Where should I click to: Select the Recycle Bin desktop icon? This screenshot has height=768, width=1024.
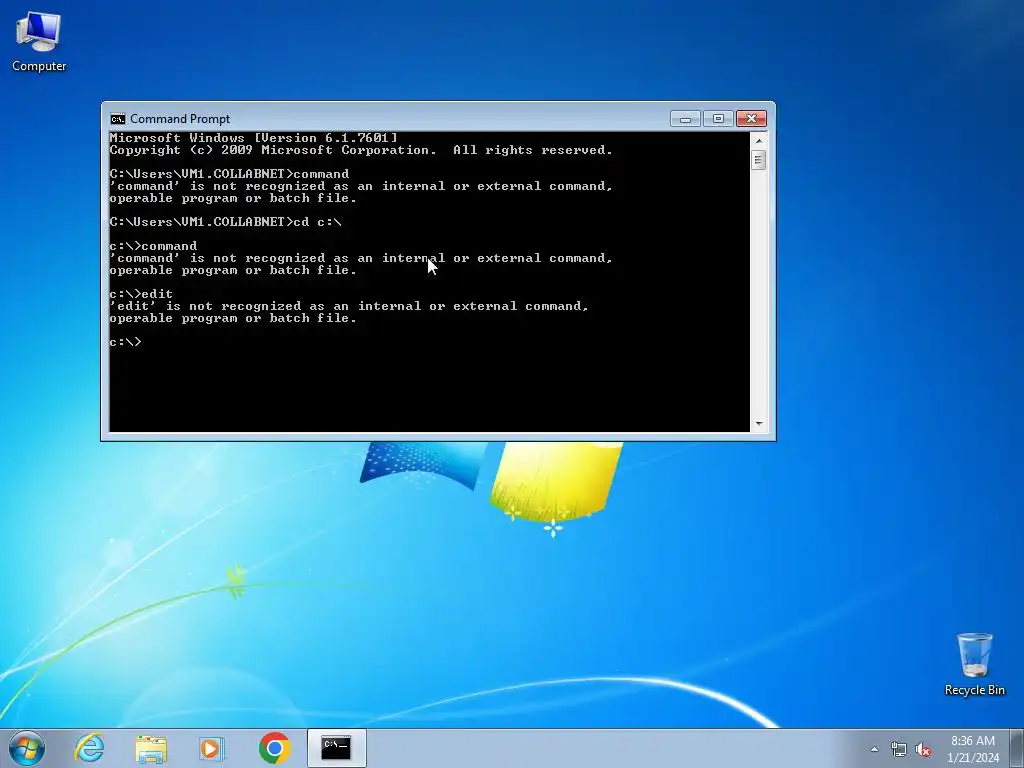974,664
